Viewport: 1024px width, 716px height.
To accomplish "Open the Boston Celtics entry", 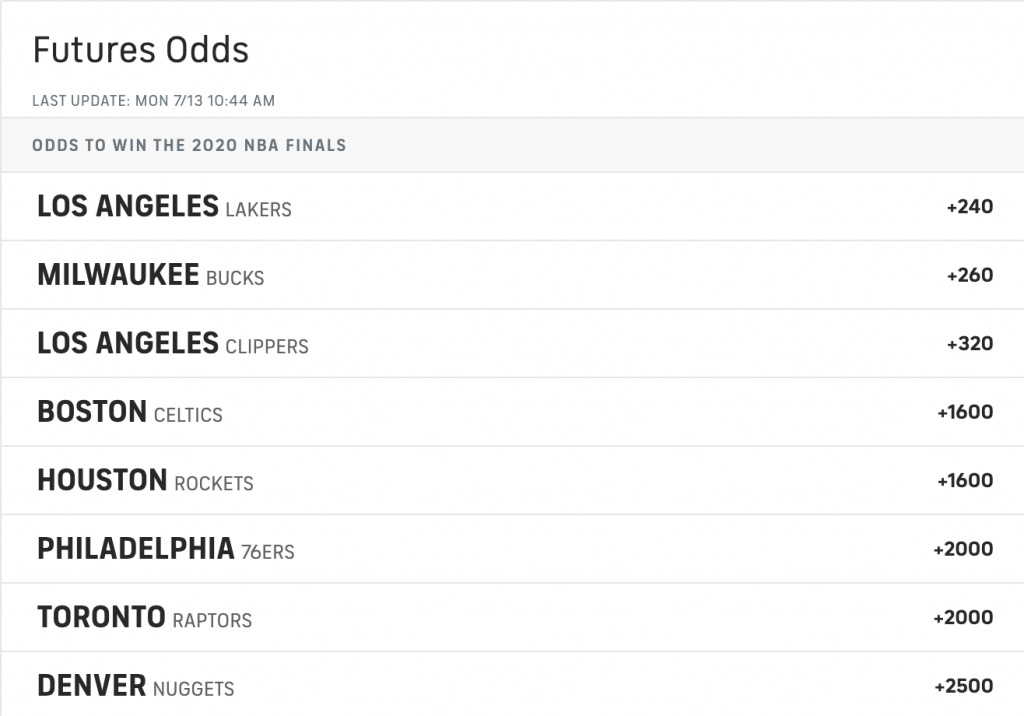I will tap(512, 412).
